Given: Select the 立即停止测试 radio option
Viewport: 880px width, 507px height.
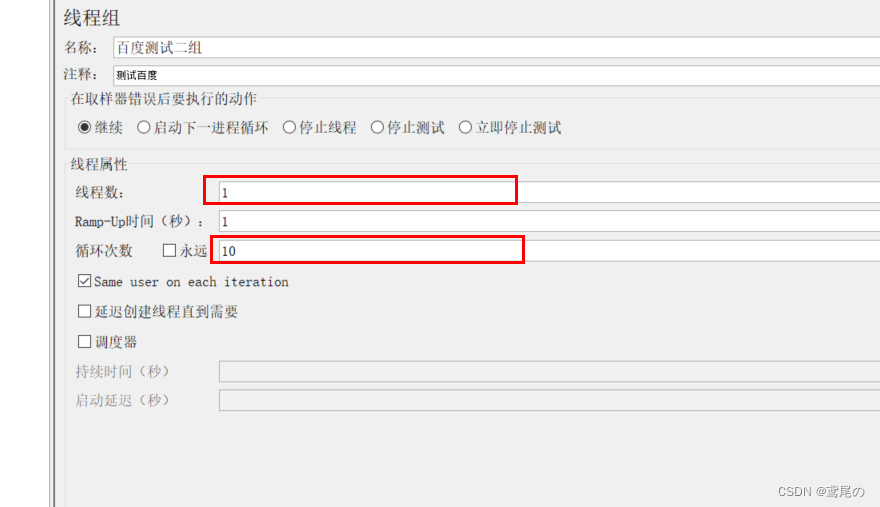Looking at the screenshot, I should [465, 128].
